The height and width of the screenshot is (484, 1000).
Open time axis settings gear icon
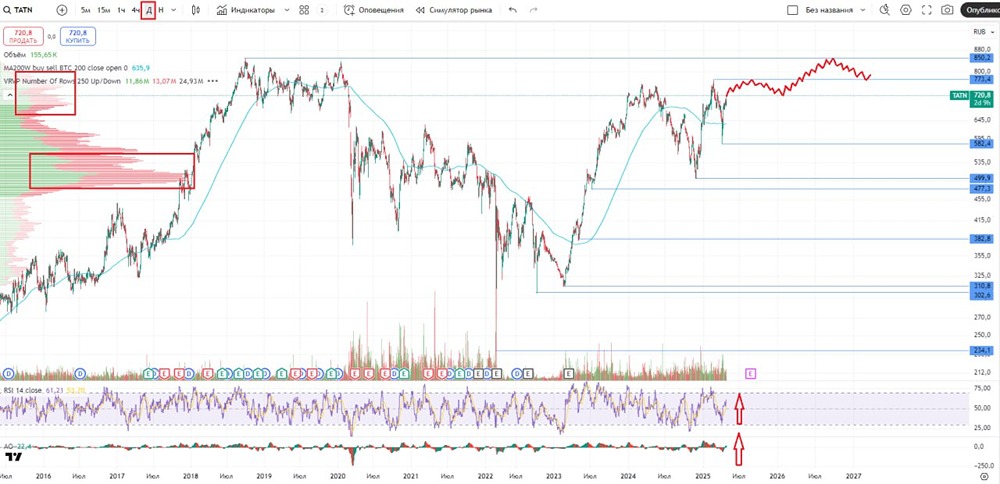click(x=983, y=476)
